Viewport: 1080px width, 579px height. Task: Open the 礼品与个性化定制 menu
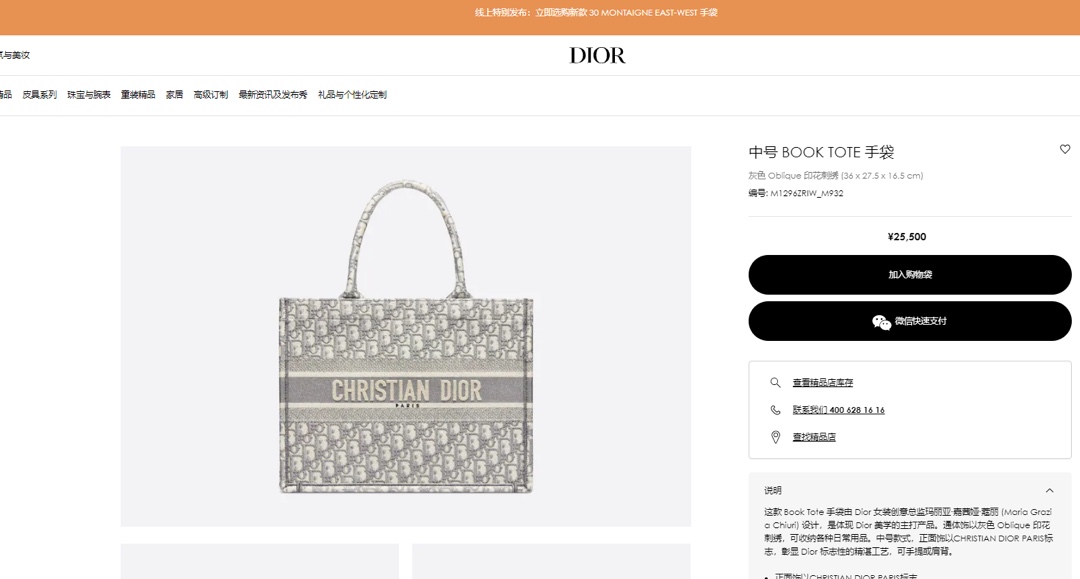[x=352, y=95]
